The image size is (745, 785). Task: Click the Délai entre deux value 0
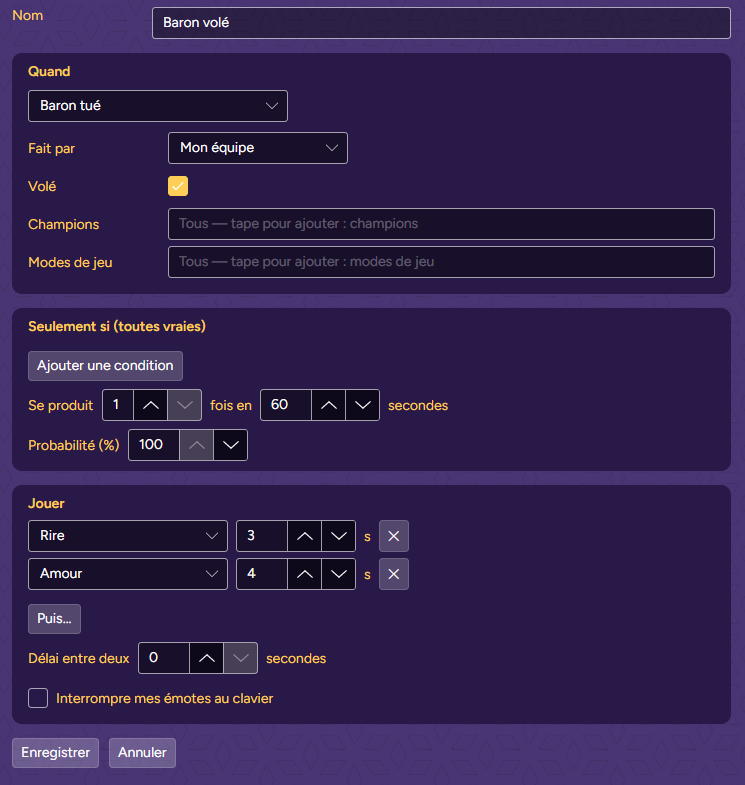point(164,658)
